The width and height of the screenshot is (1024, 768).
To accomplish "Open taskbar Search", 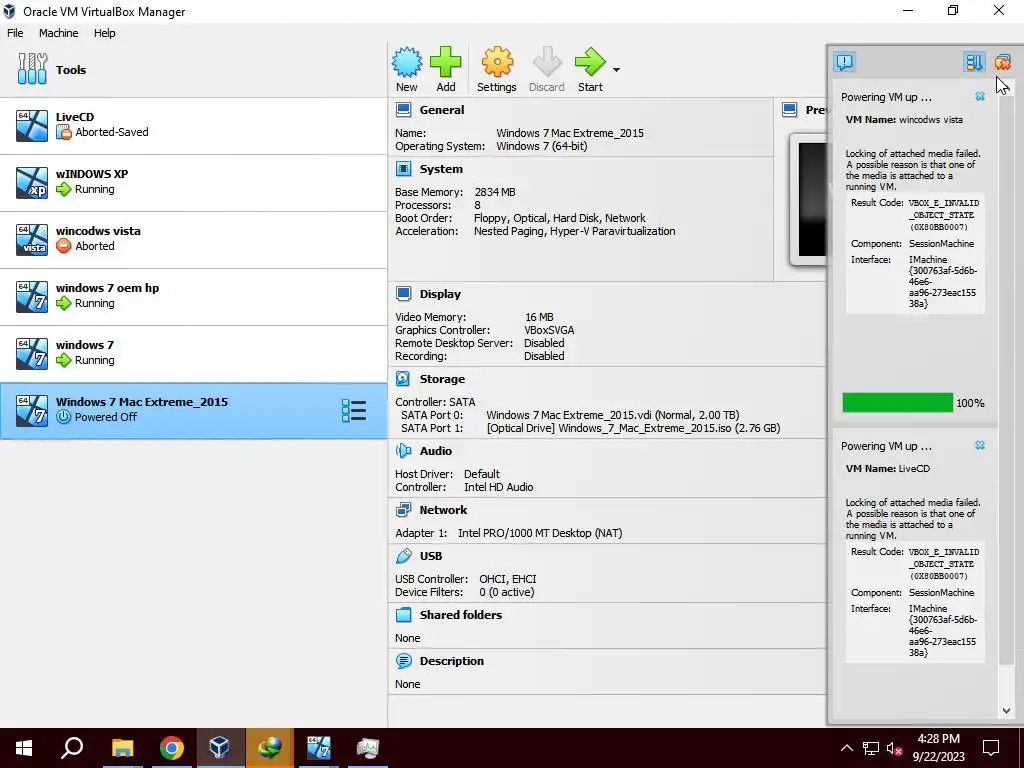I will [72, 748].
